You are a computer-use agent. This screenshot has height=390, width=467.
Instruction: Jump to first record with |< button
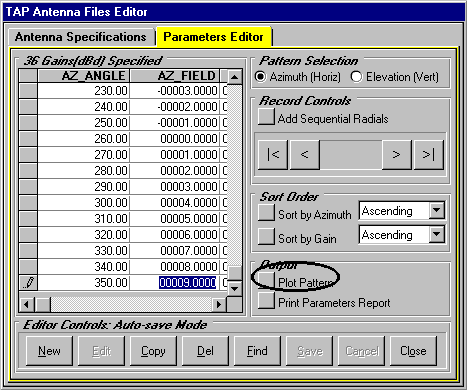click(x=273, y=155)
